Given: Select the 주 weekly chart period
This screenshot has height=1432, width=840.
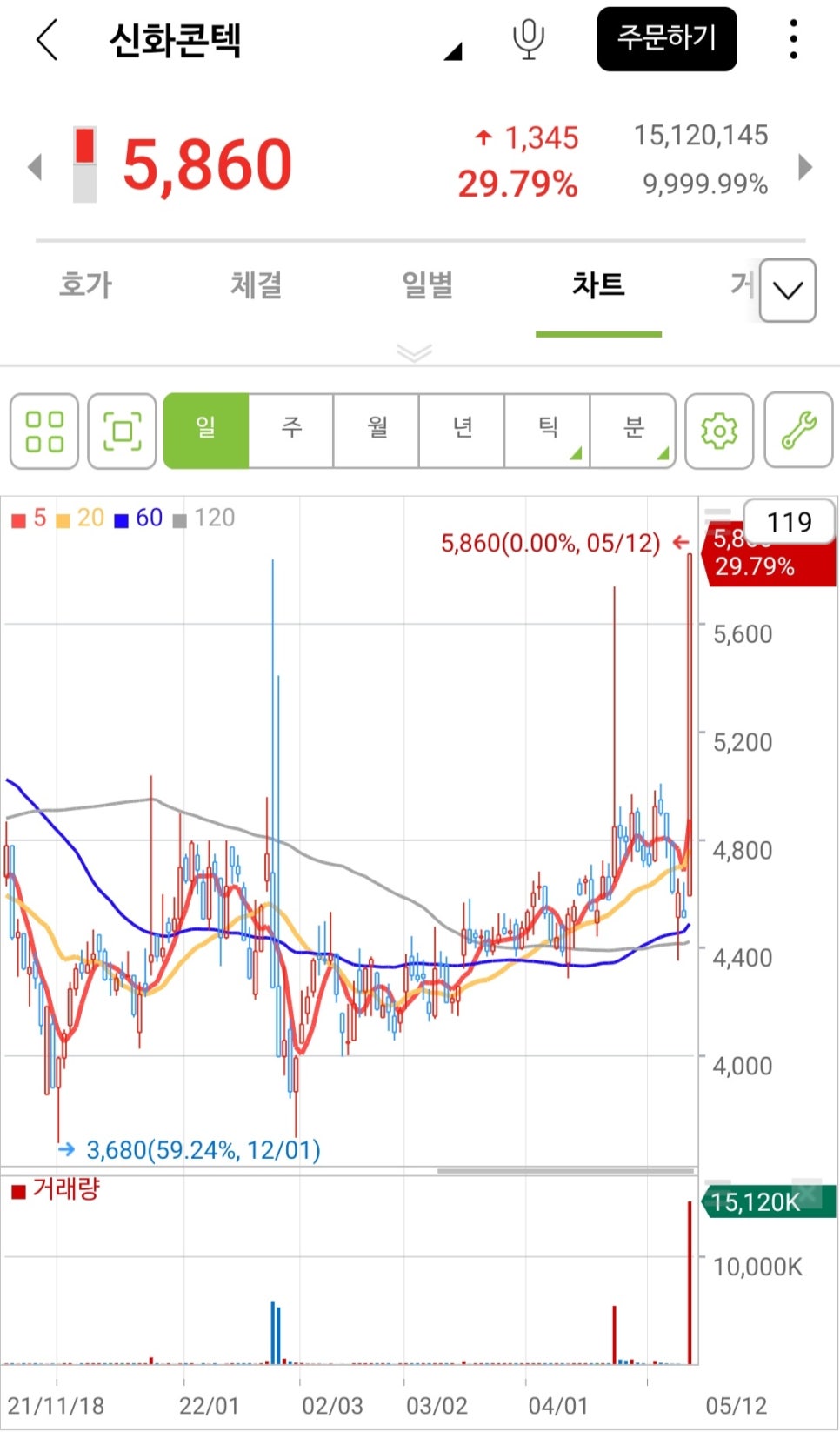Looking at the screenshot, I should [291, 432].
